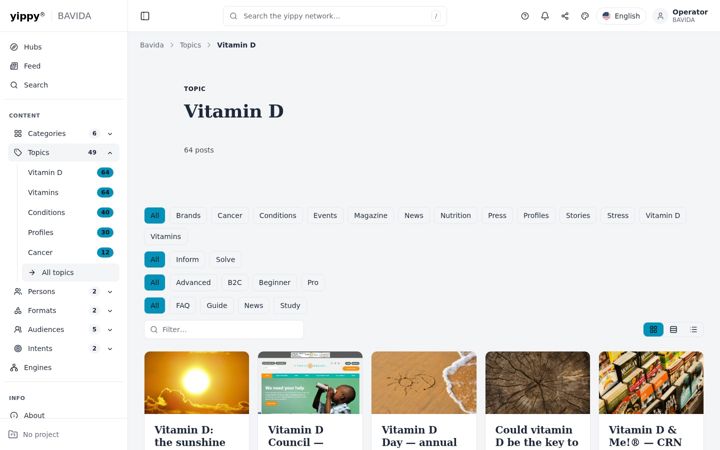This screenshot has width=720, height=450.
Task: Filter posts by Stress category
Action: tap(618, 215)
